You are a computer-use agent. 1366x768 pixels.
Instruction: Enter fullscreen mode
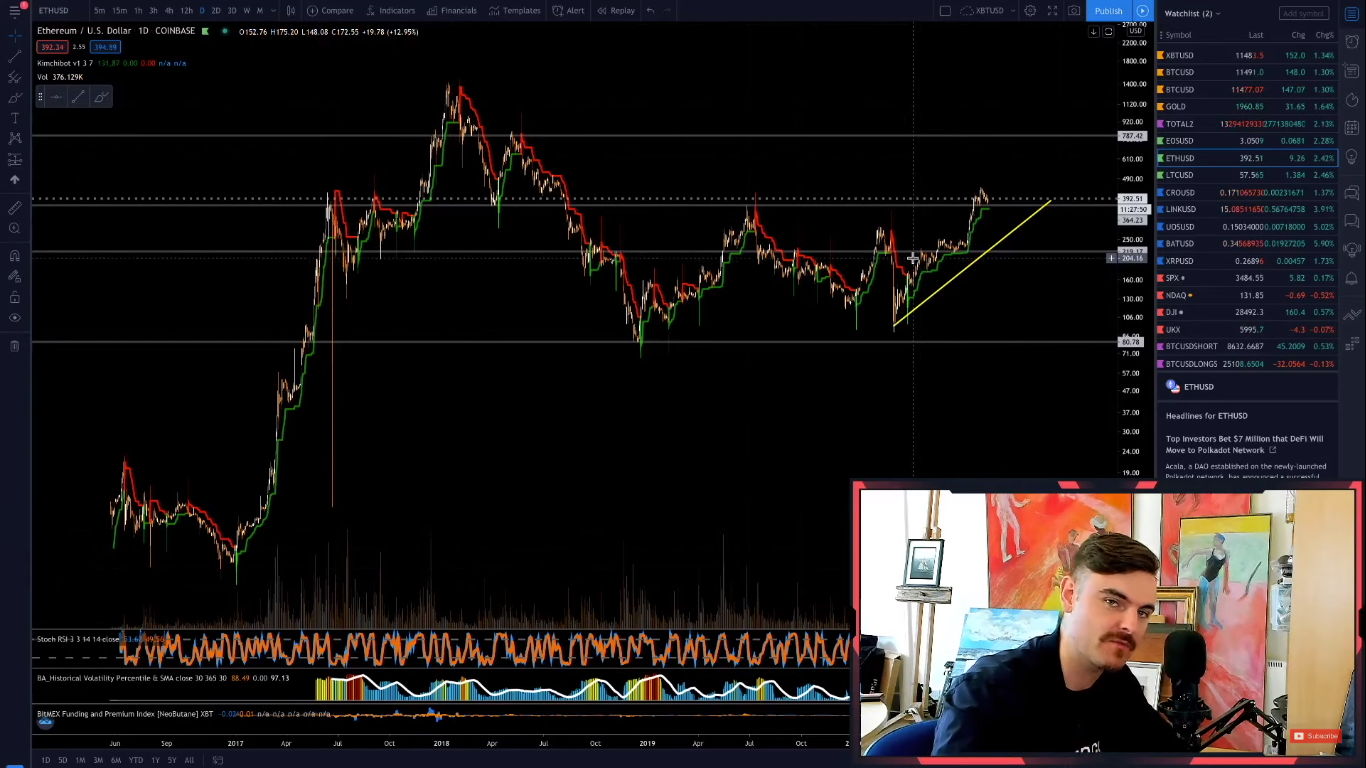1052,11
